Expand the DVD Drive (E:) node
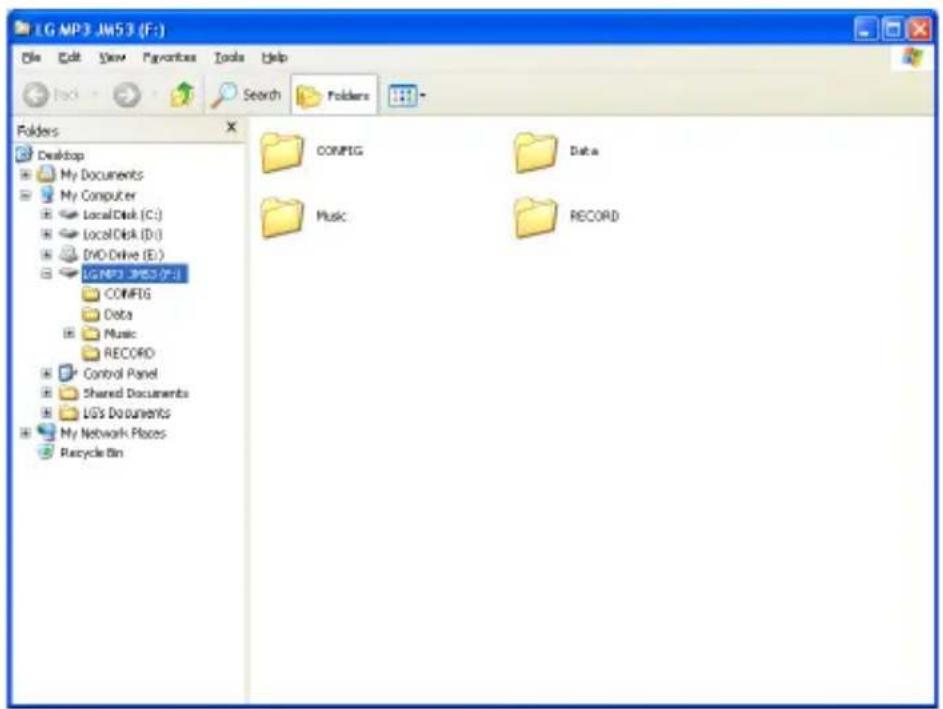 (46, 254)
